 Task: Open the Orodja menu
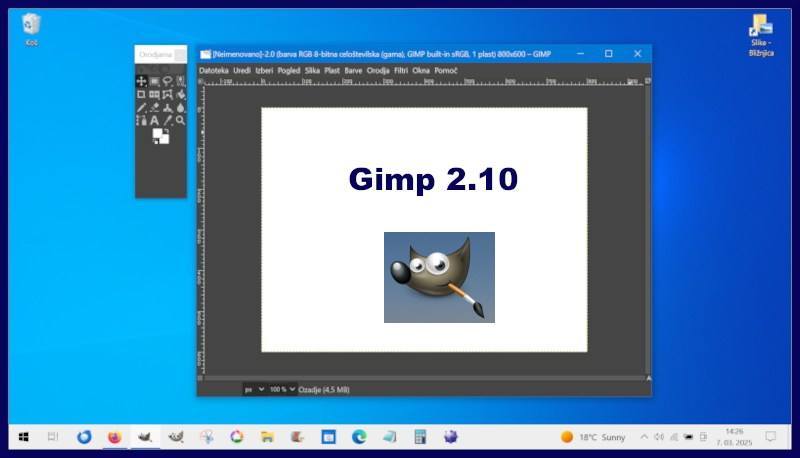(x=378, y=70)
